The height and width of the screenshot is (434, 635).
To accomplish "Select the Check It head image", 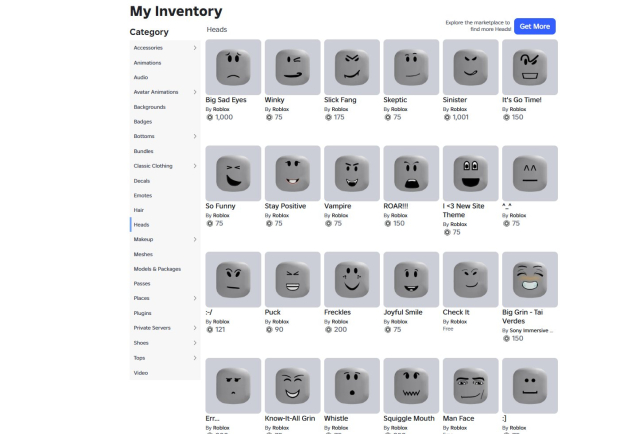I will (x=471, y=279).
